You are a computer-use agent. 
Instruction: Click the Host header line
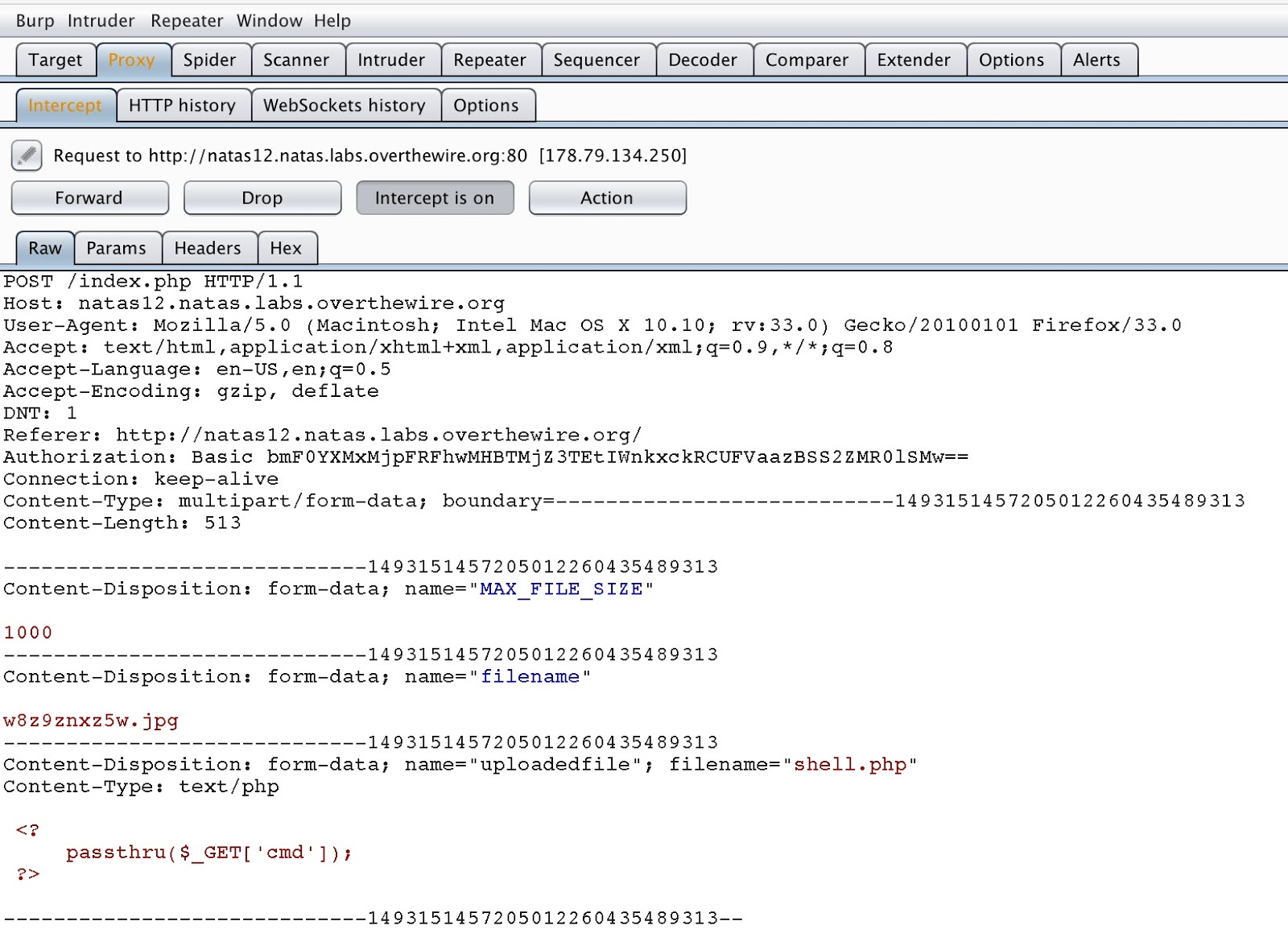[x=254, y=304]
